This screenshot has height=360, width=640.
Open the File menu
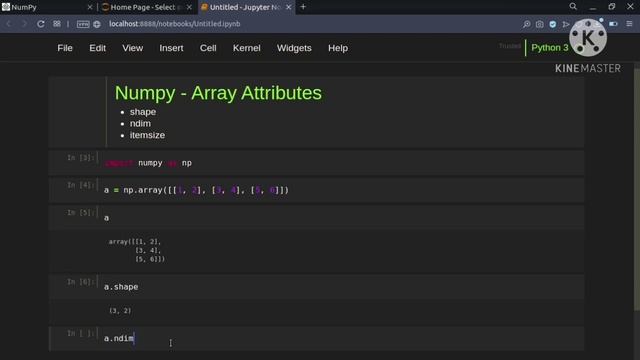pos(65,48)
